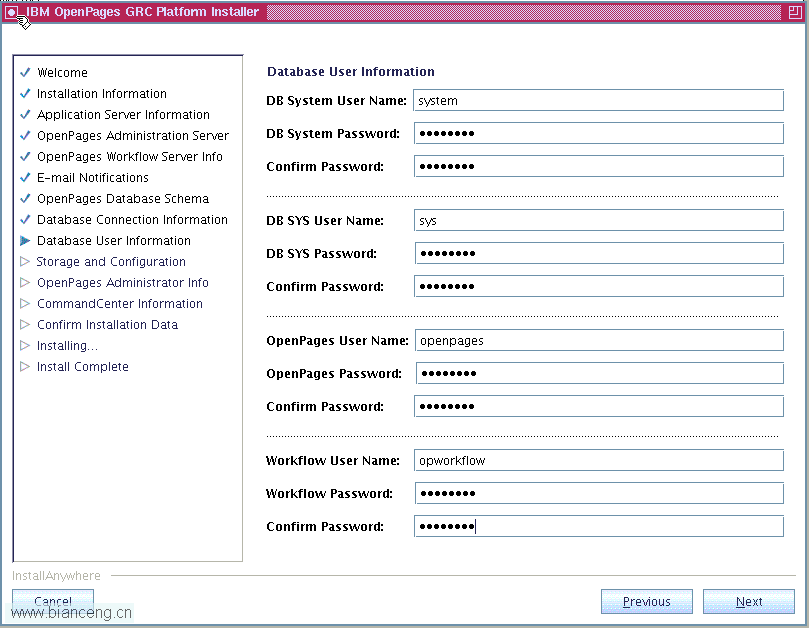The height and width of the screenshot is (628, 809).
Task: Click checkmark icon beside E-mail Notifications
Action: [25, 178]
